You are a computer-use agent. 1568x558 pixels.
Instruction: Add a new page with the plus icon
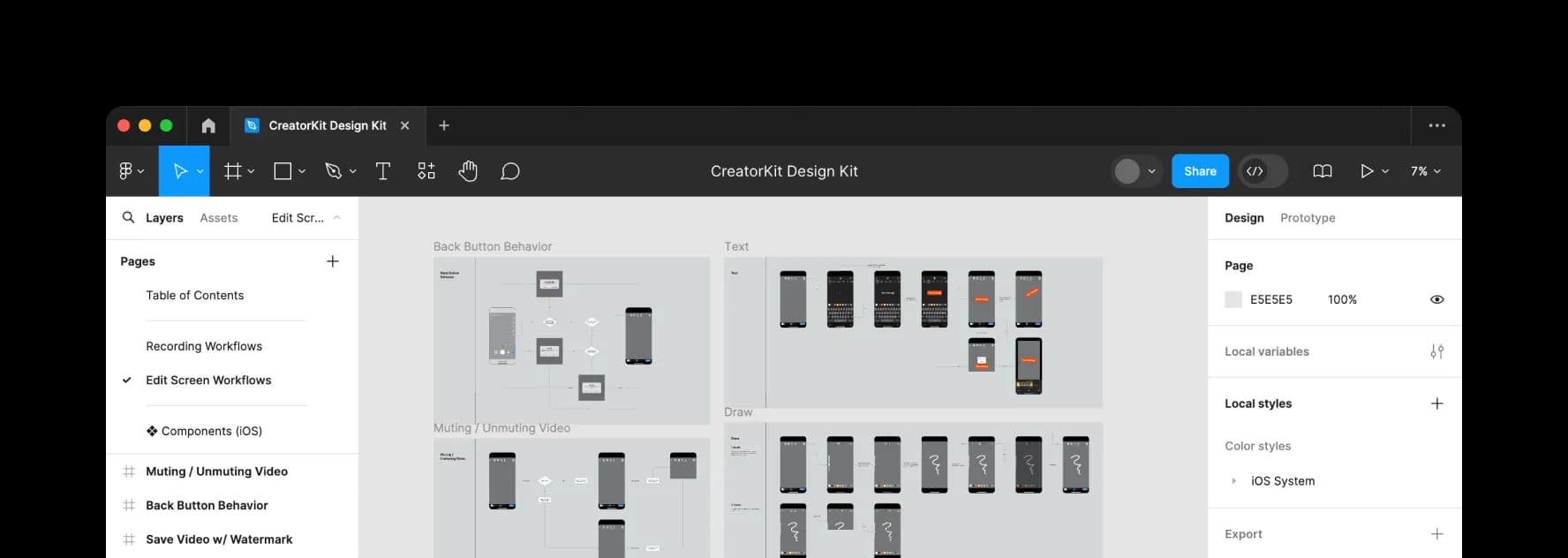pos(333,261)
